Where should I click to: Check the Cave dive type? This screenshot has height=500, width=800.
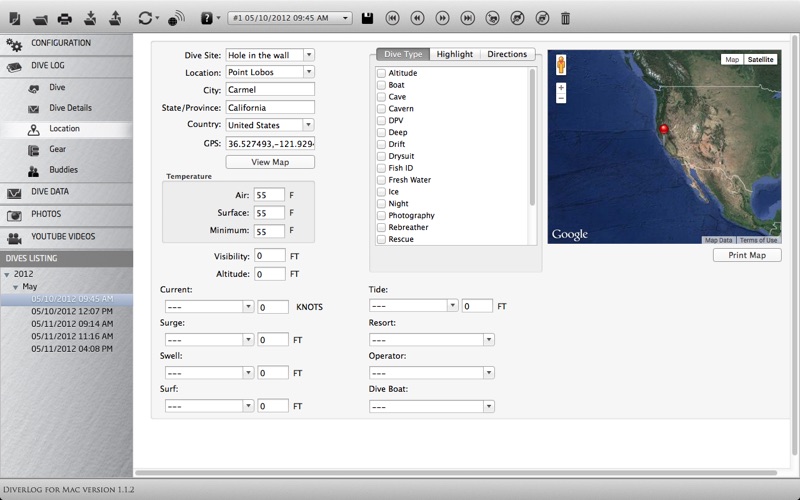tap(381, 97)
